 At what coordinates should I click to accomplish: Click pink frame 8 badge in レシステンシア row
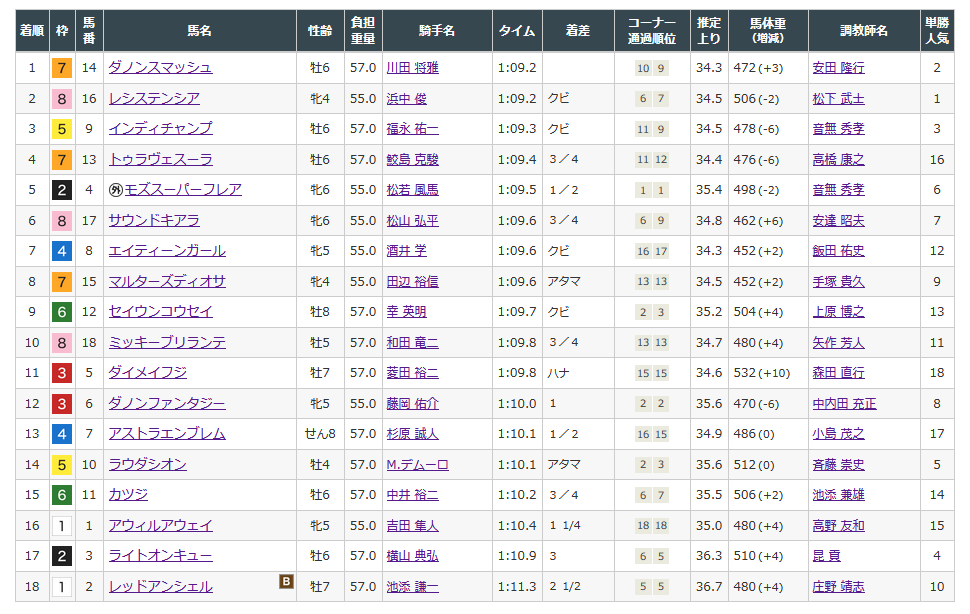[x=62, y=99]
